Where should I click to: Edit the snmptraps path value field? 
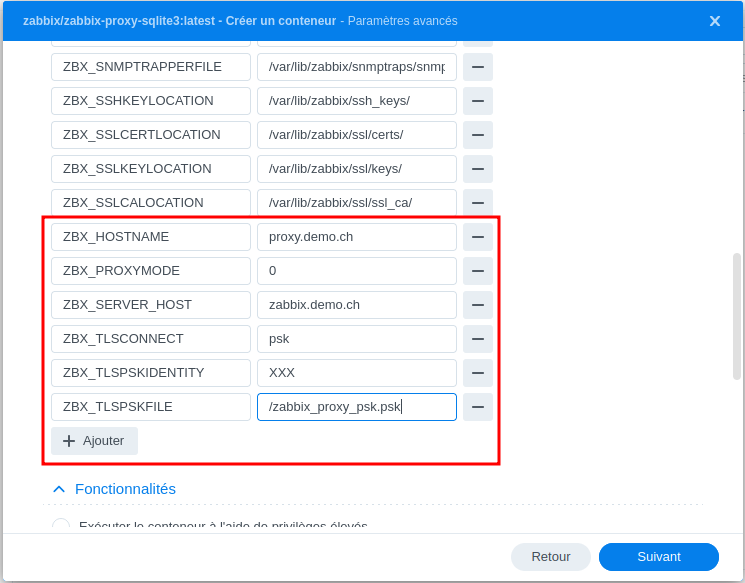click(x=357, y=67)
